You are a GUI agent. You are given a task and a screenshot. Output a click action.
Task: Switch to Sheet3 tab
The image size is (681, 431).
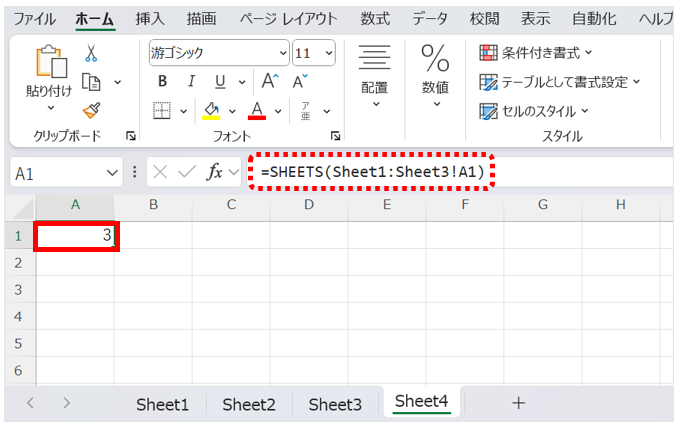pos(335,404)
